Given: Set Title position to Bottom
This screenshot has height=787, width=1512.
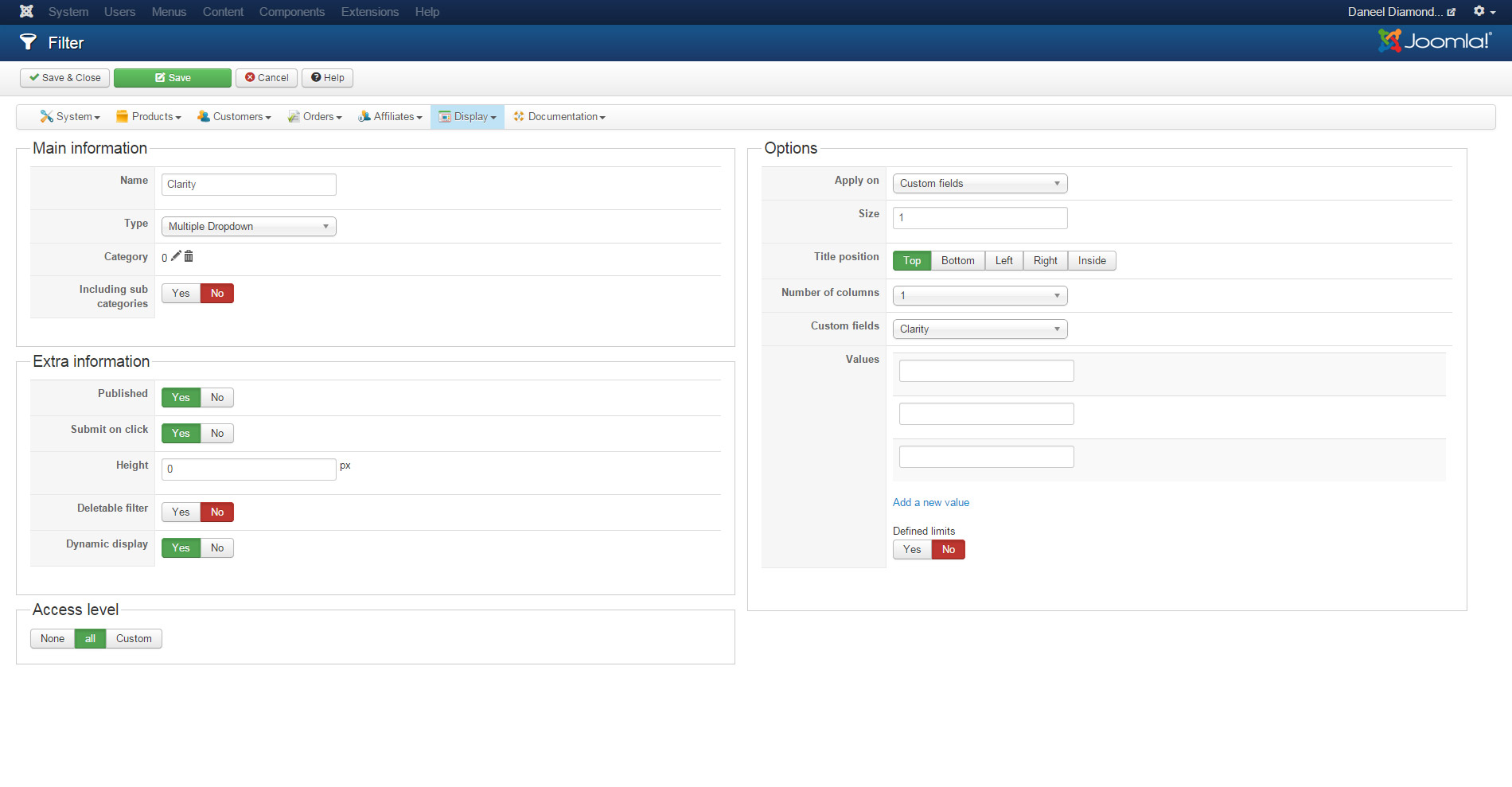Looking at the screenshot, I should coord(957,260).
